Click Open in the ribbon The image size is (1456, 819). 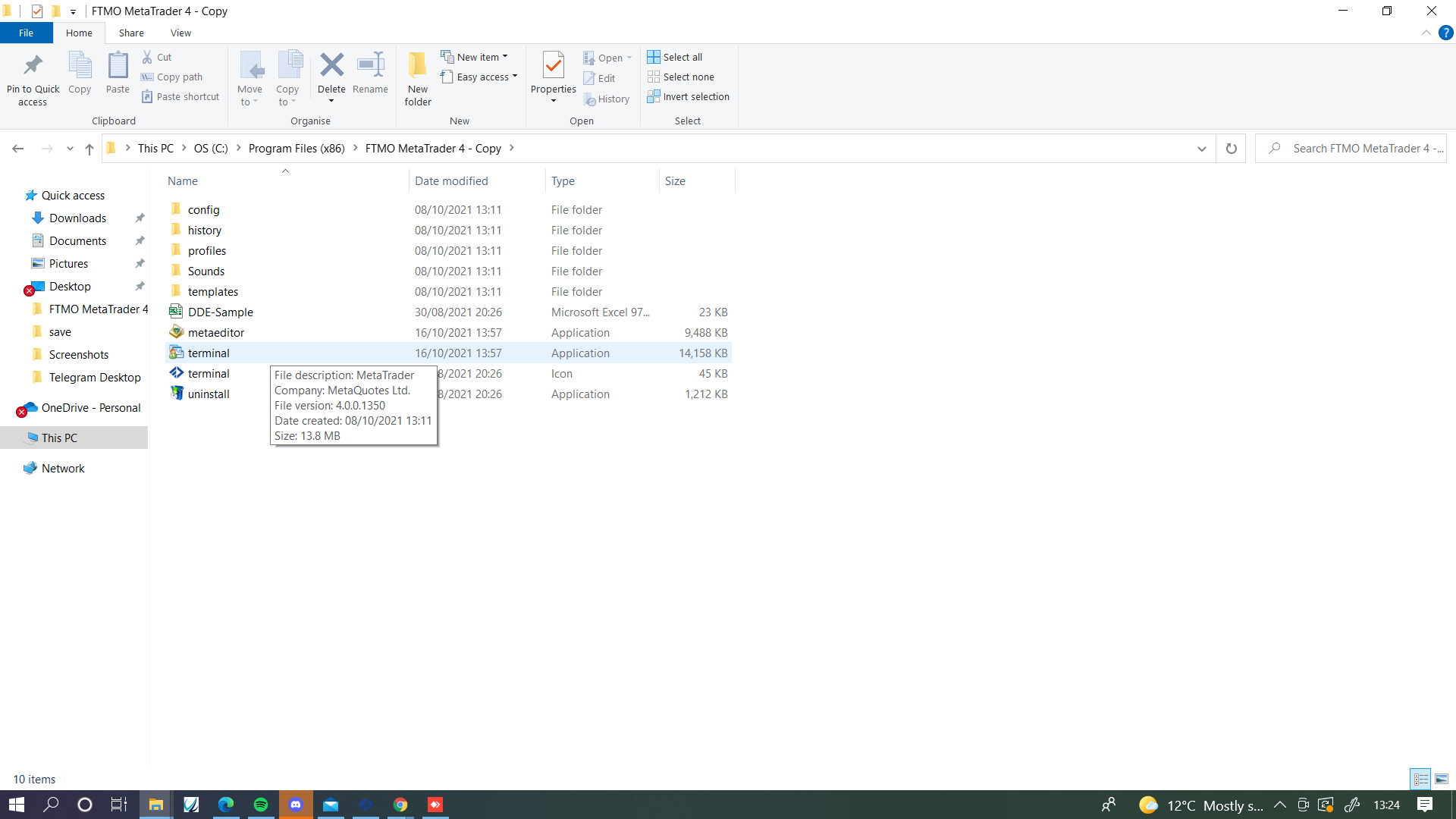click(x=607, y=58)
